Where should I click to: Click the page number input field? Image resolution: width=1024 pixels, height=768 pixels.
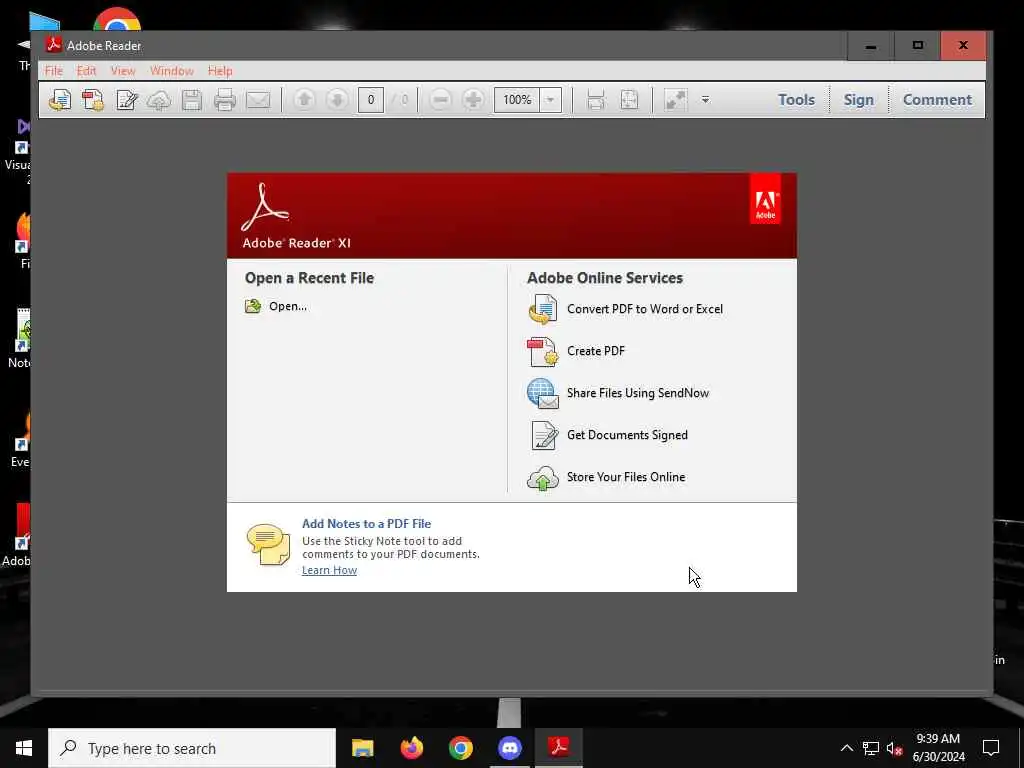[x=371, y=100]
